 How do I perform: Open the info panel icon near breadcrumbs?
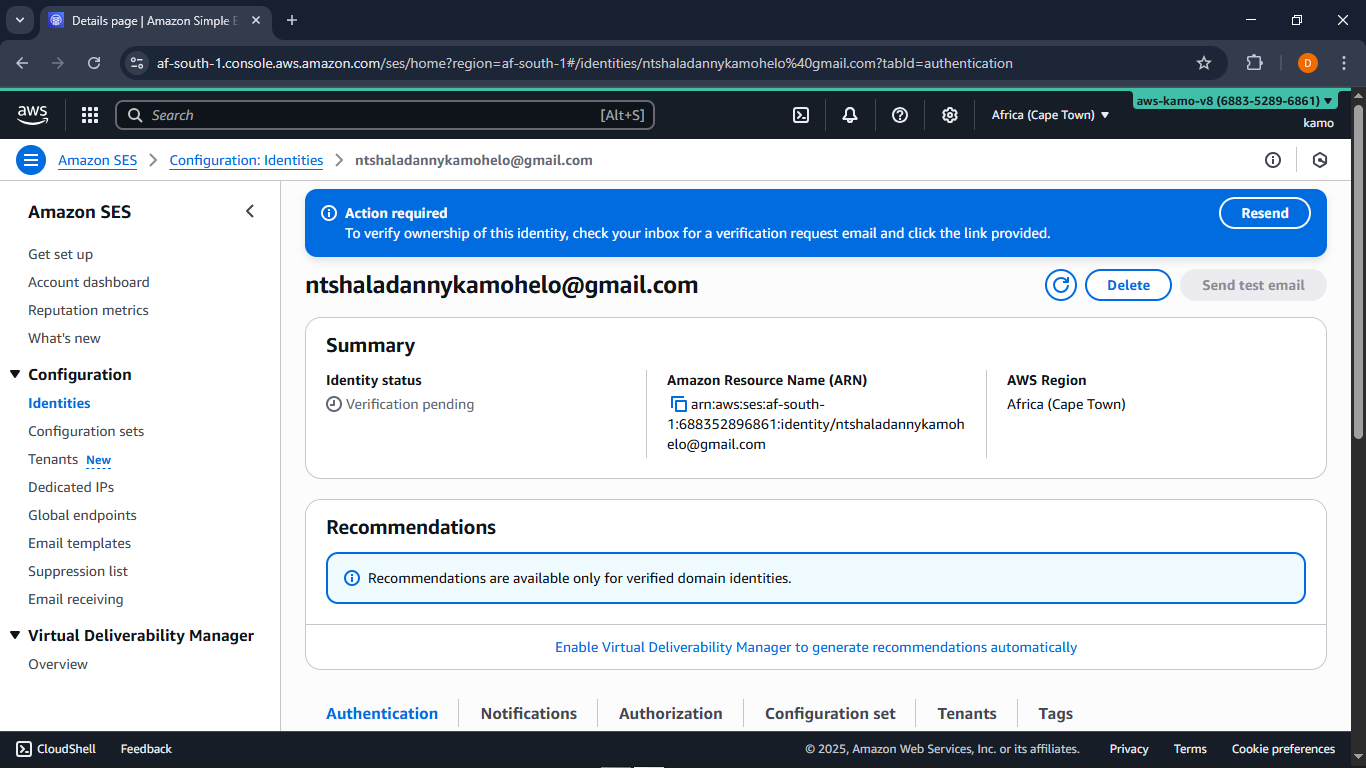pyautogui.click(x=1273, y=160)
